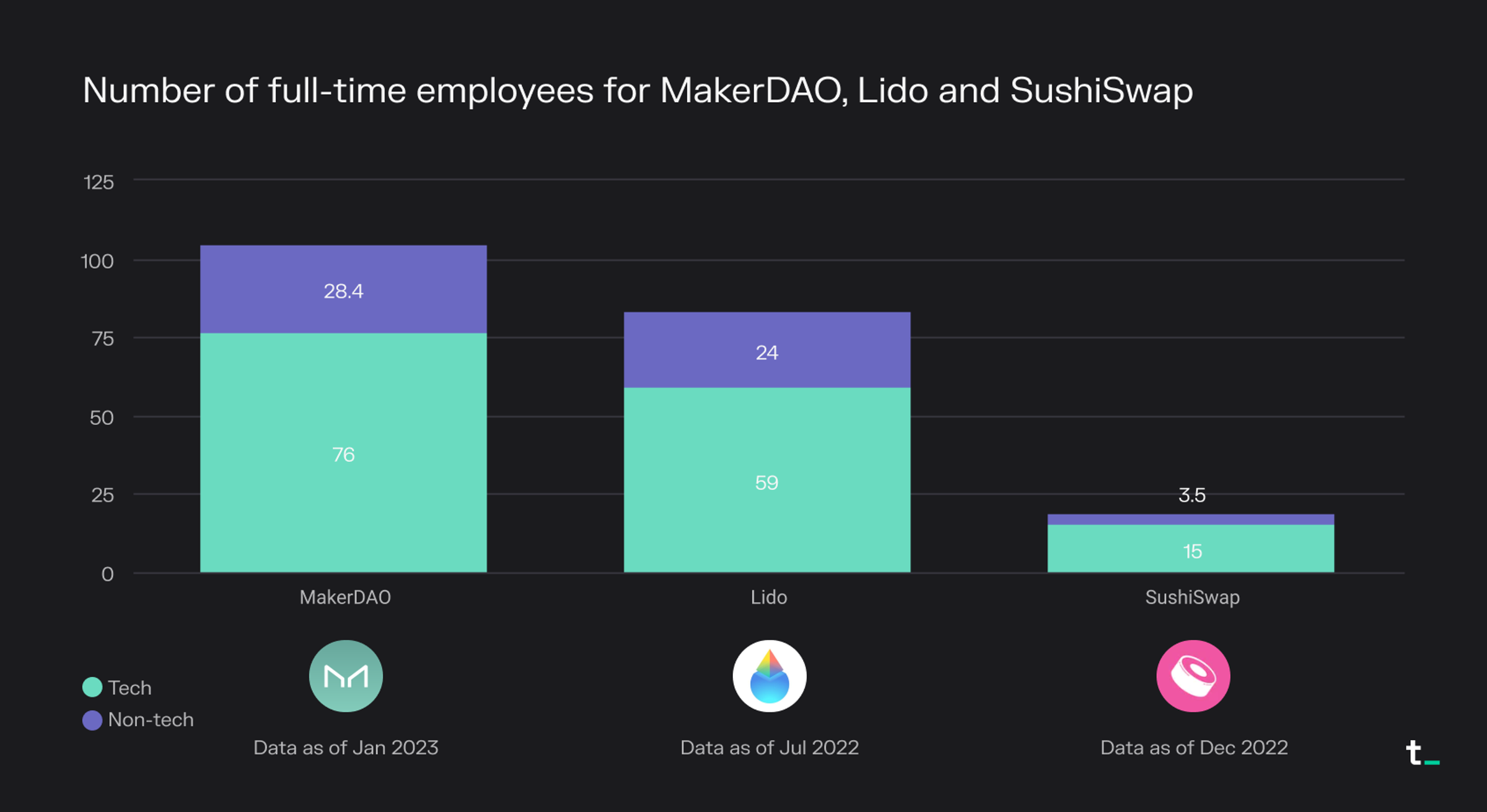Image resolution: width=1487 pixels, height=812 pixels.
Task: Click the t_ brand logo
Action: pos(1421,754)
